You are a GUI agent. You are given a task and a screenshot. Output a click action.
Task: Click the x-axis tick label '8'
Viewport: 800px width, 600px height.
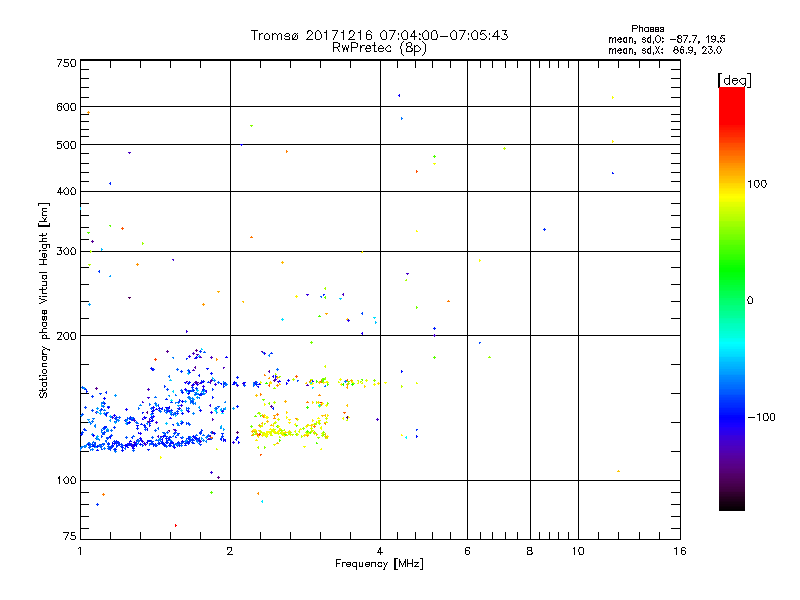pos(530,551)
